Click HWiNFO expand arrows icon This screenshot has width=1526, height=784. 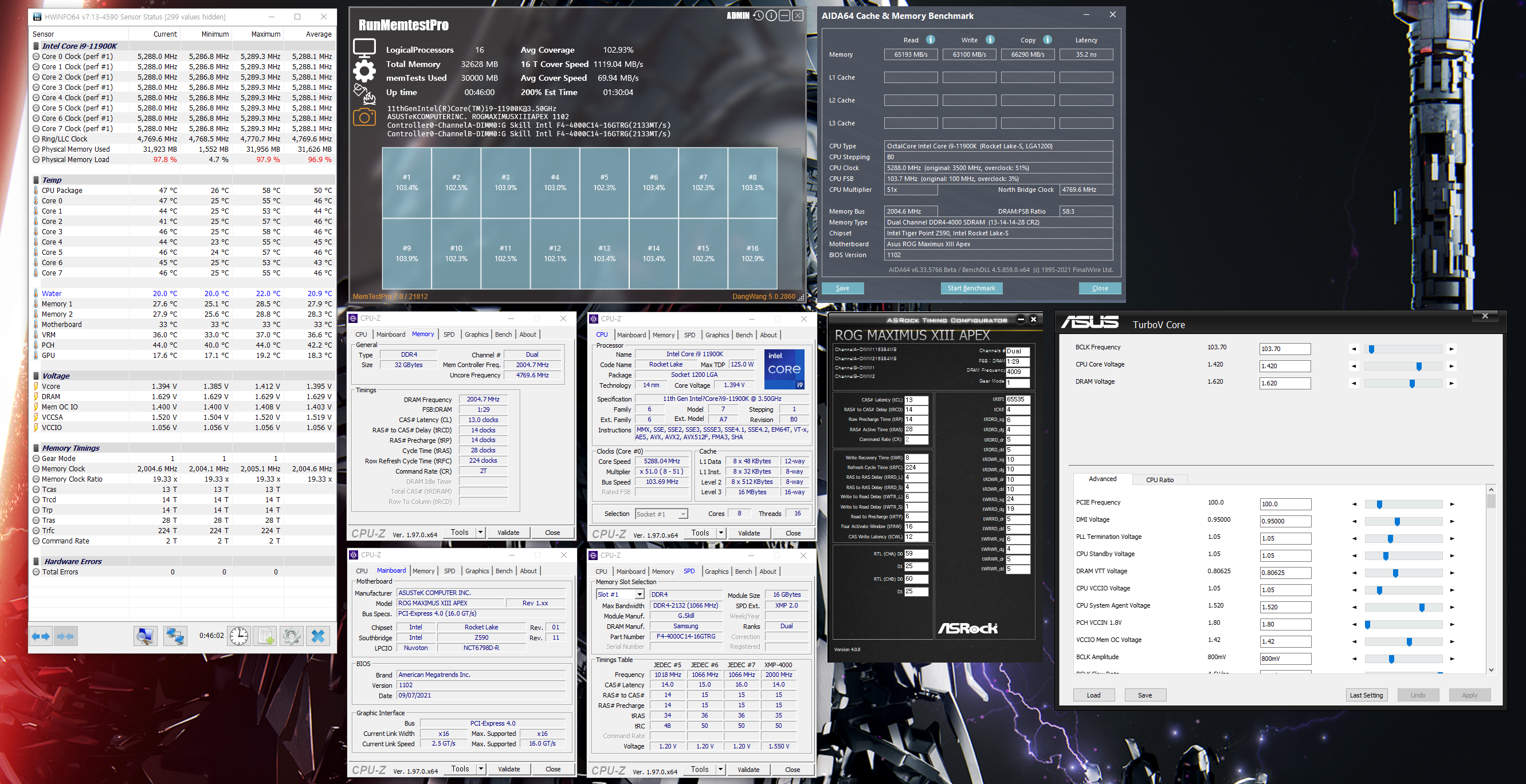coord(41,636)
